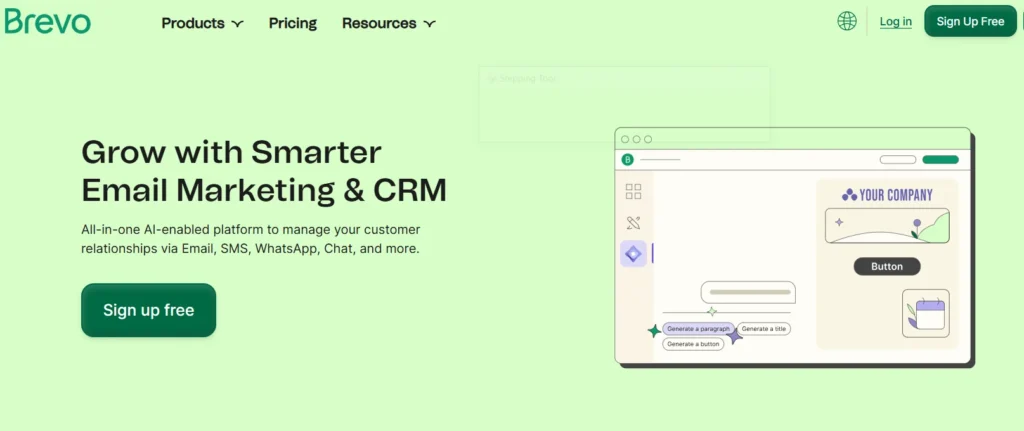1024x431 pixels.
Task: Select the purple diamond AI icon
Action: [x=633, y=254]
